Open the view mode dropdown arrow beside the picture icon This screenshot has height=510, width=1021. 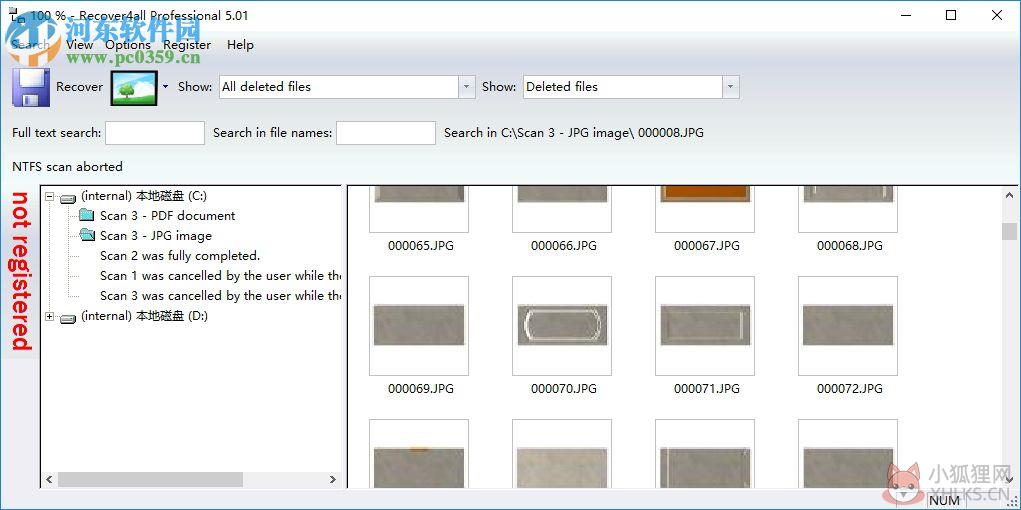pos(165,87)
